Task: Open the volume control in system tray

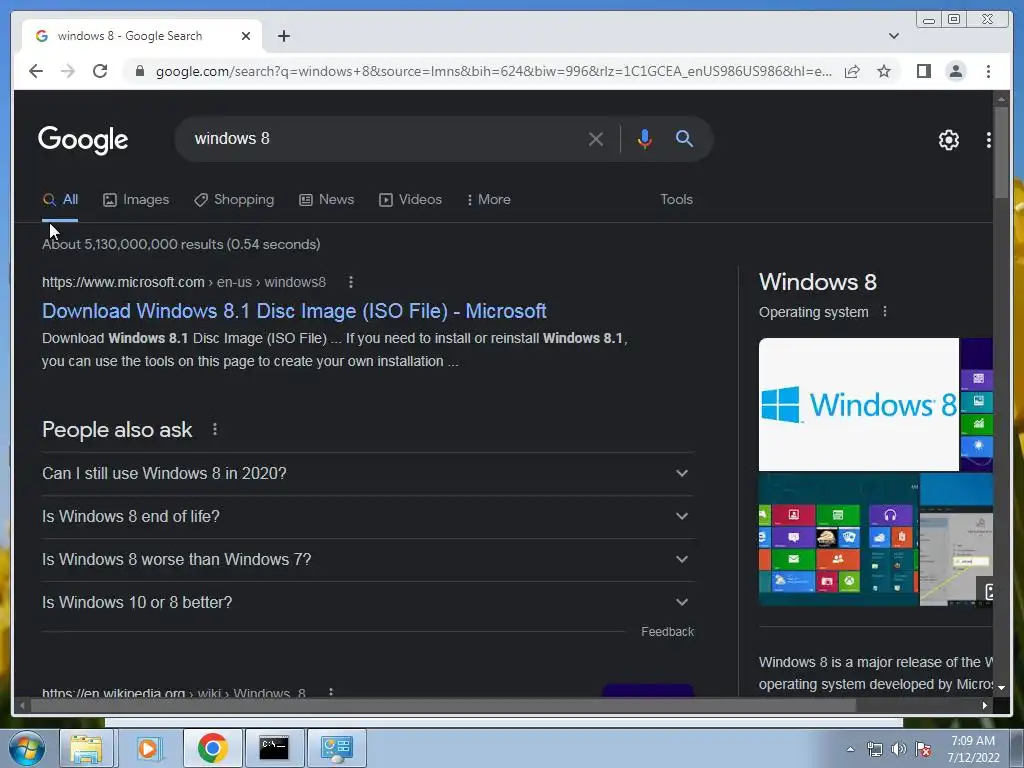Action: (x=899, y=749)
